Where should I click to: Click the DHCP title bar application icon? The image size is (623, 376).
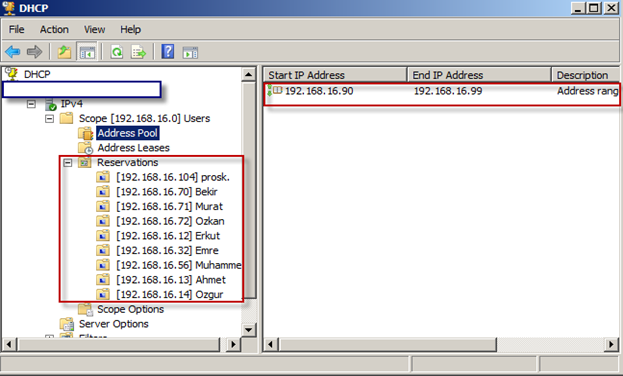[9, 8]
